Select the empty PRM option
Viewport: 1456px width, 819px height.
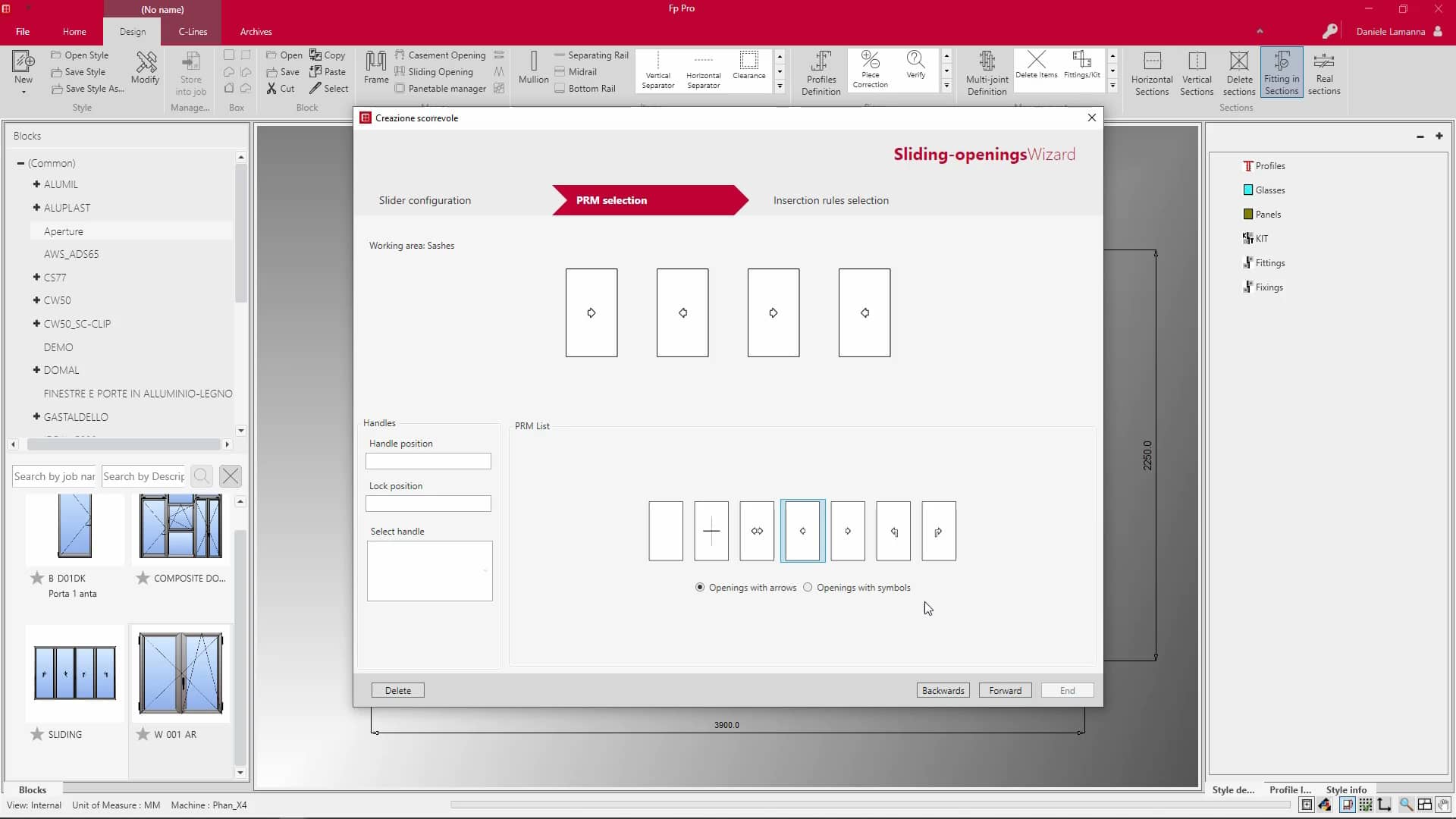point(666,531)
